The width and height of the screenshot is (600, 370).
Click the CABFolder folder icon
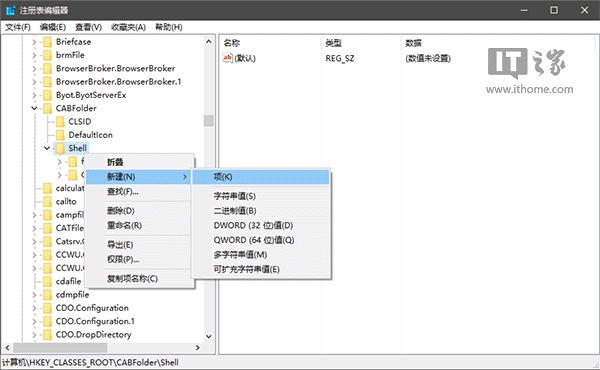(x=47, y=109)
